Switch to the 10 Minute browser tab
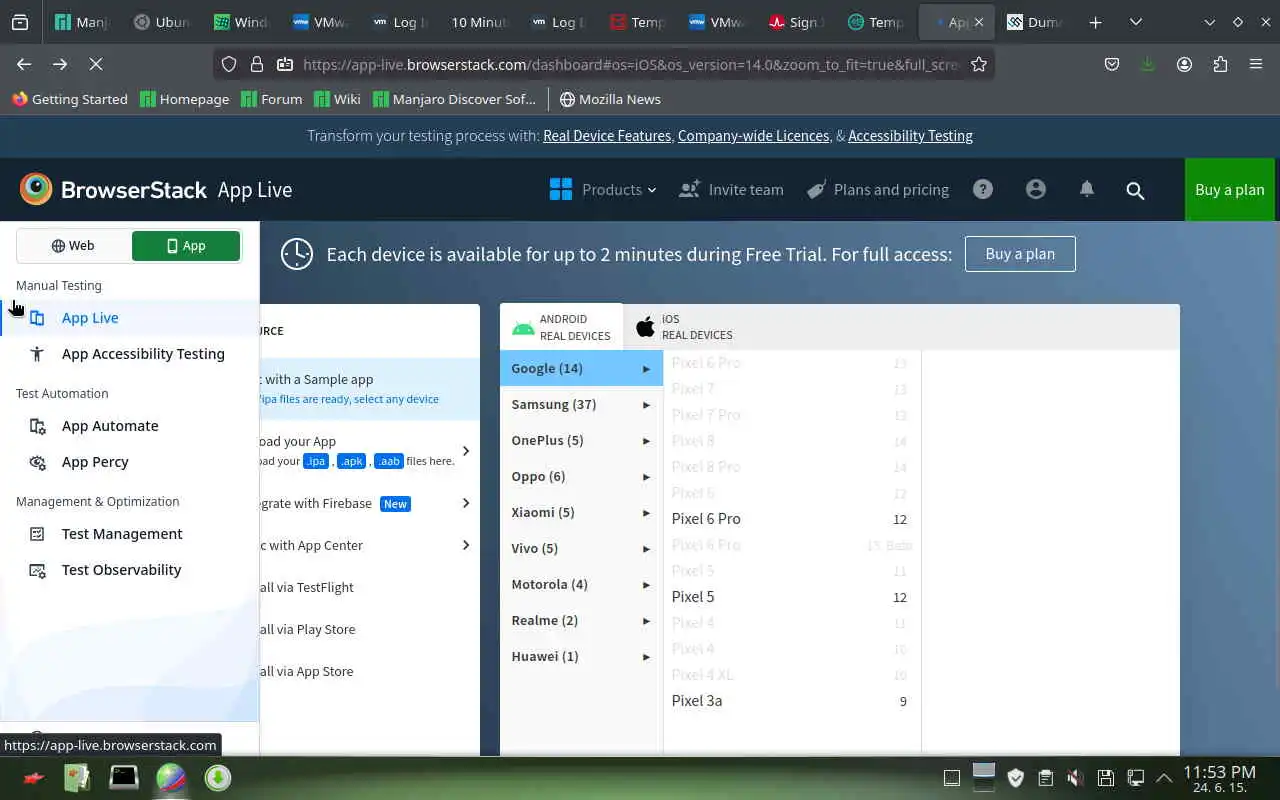 [x=479, y=22]
